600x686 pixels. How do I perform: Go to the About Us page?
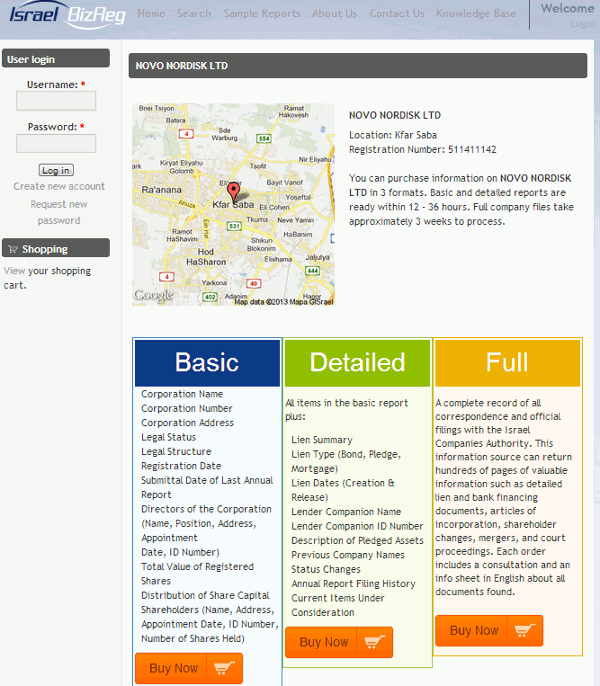point(334,14)
